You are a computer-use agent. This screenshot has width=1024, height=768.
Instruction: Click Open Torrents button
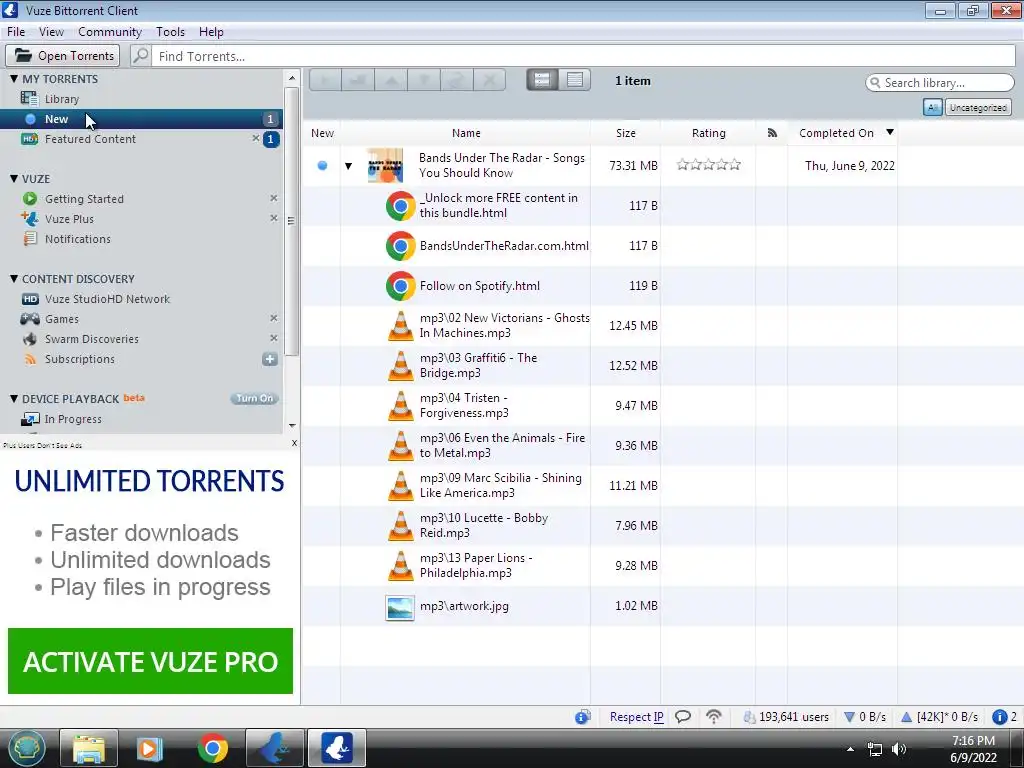point(63,56)
